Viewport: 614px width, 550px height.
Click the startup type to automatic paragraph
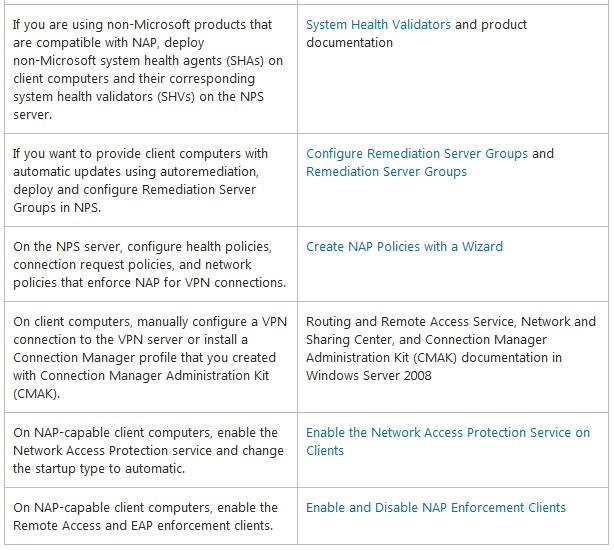tap(148, 451)
